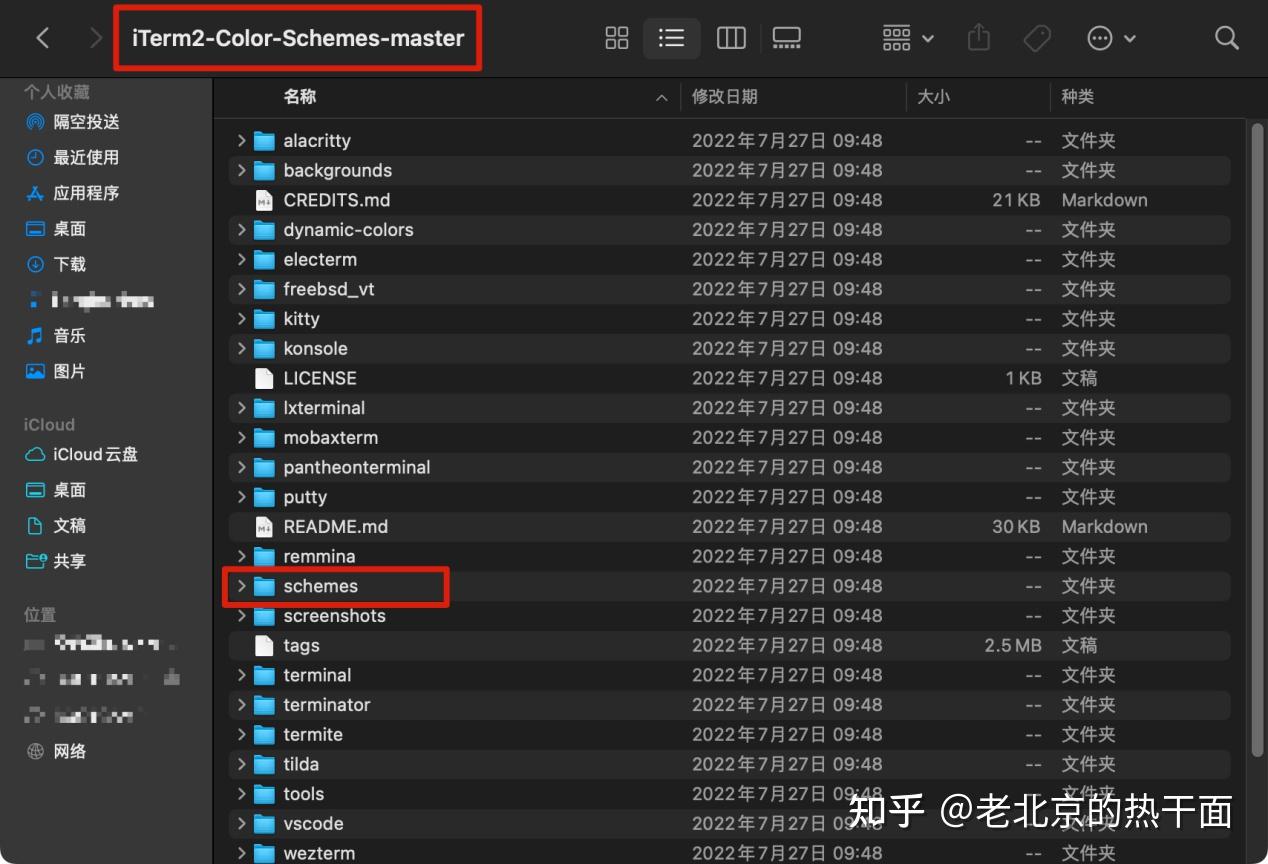This screenshot has width=1268, height=864.
Task: Select the pantheonterminal folder row
Action: 729,467
